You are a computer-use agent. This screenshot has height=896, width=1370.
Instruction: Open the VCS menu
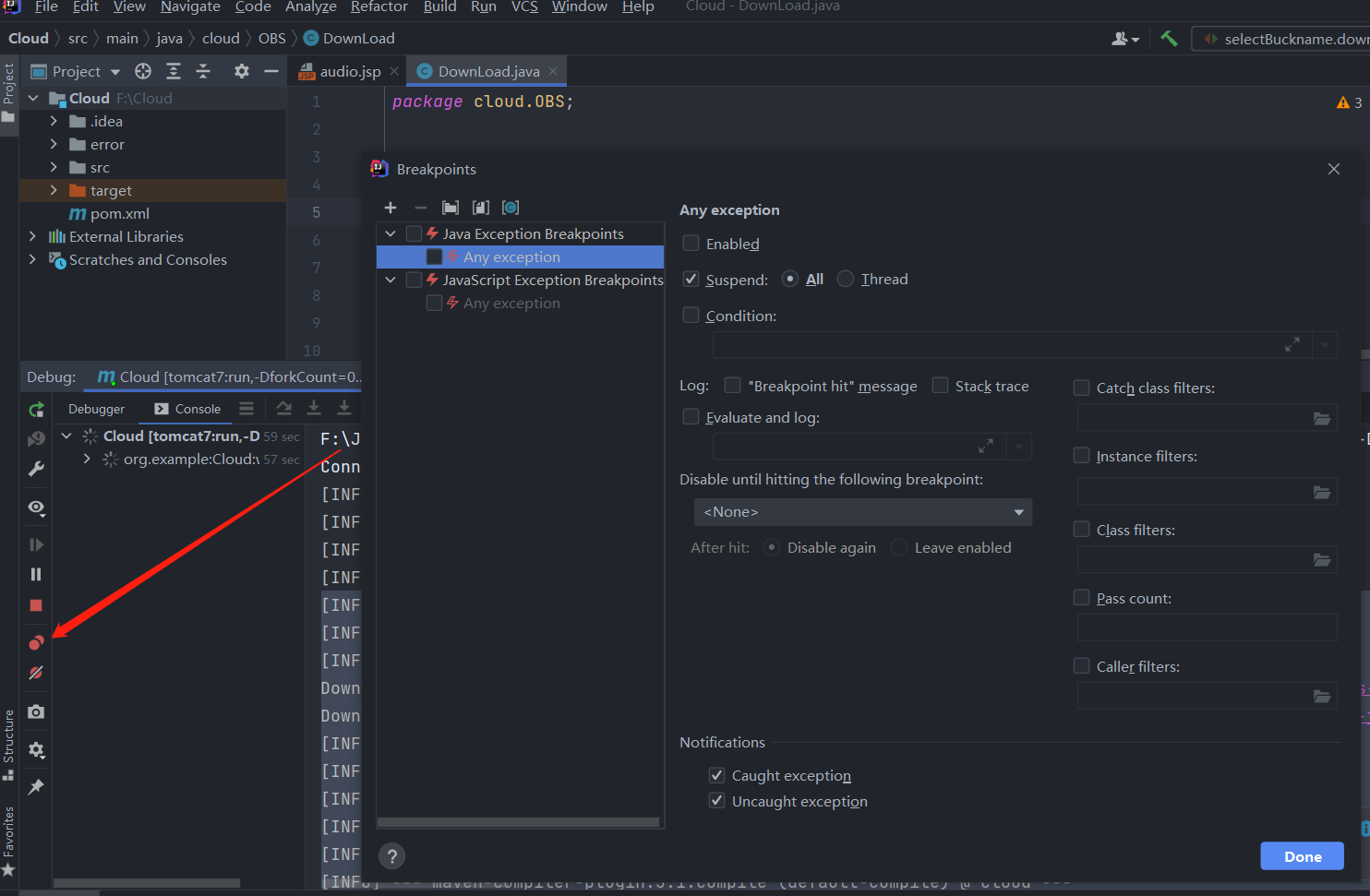pos(524,6)
